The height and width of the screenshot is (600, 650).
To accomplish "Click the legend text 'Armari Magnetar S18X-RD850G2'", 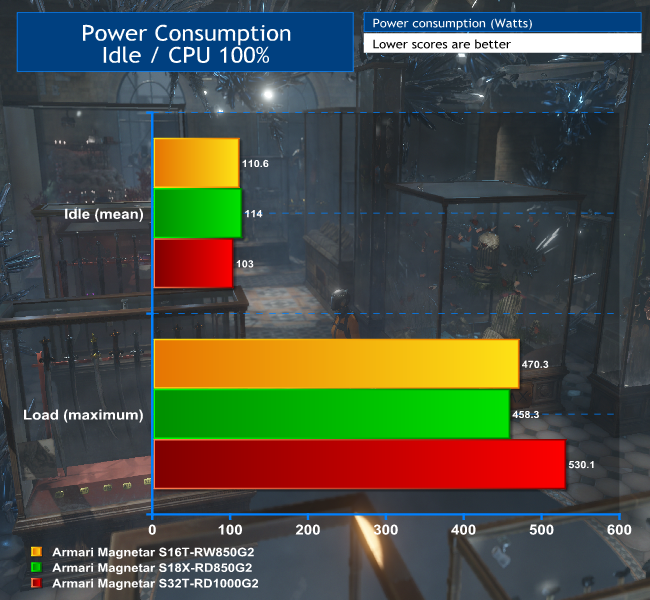I will coord(152,567).
